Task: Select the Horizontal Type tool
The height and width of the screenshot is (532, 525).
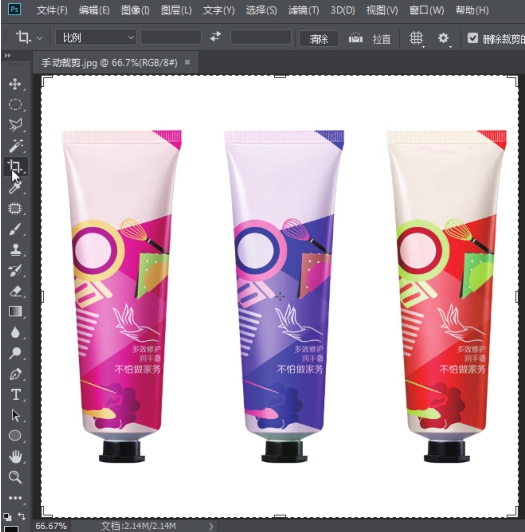Action: point(15,395)
